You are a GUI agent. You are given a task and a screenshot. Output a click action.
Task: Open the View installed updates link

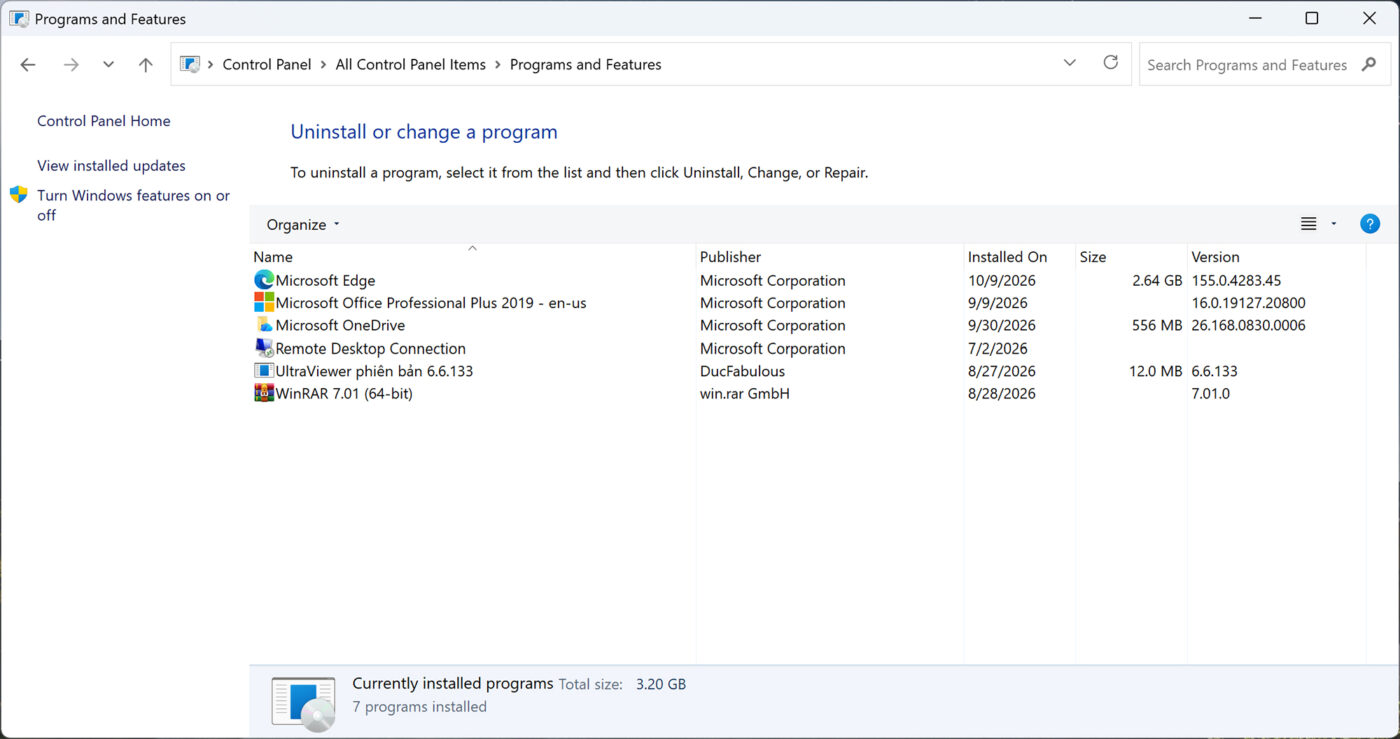click(x=111, y=166)
